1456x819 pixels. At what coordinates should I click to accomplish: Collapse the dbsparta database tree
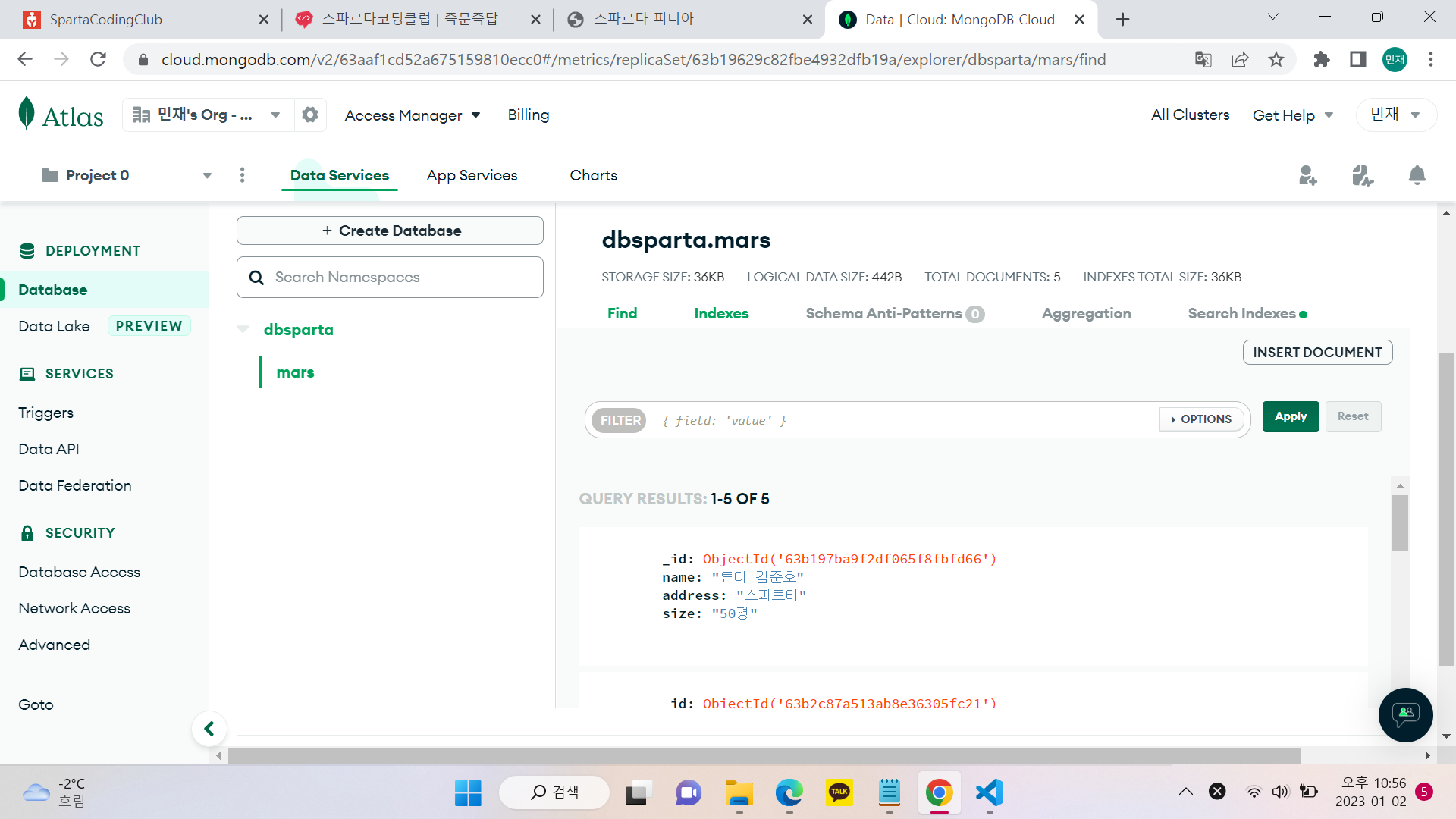(x=243, y=329)
